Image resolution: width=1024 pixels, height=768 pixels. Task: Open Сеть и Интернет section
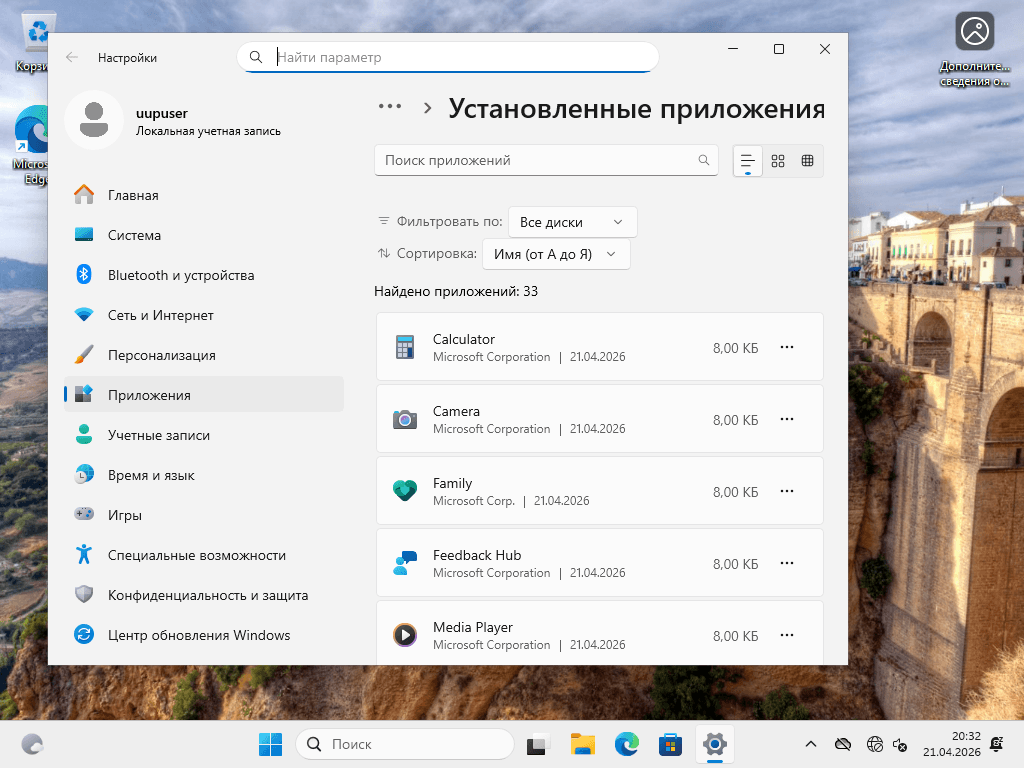(x=164, y=315)
